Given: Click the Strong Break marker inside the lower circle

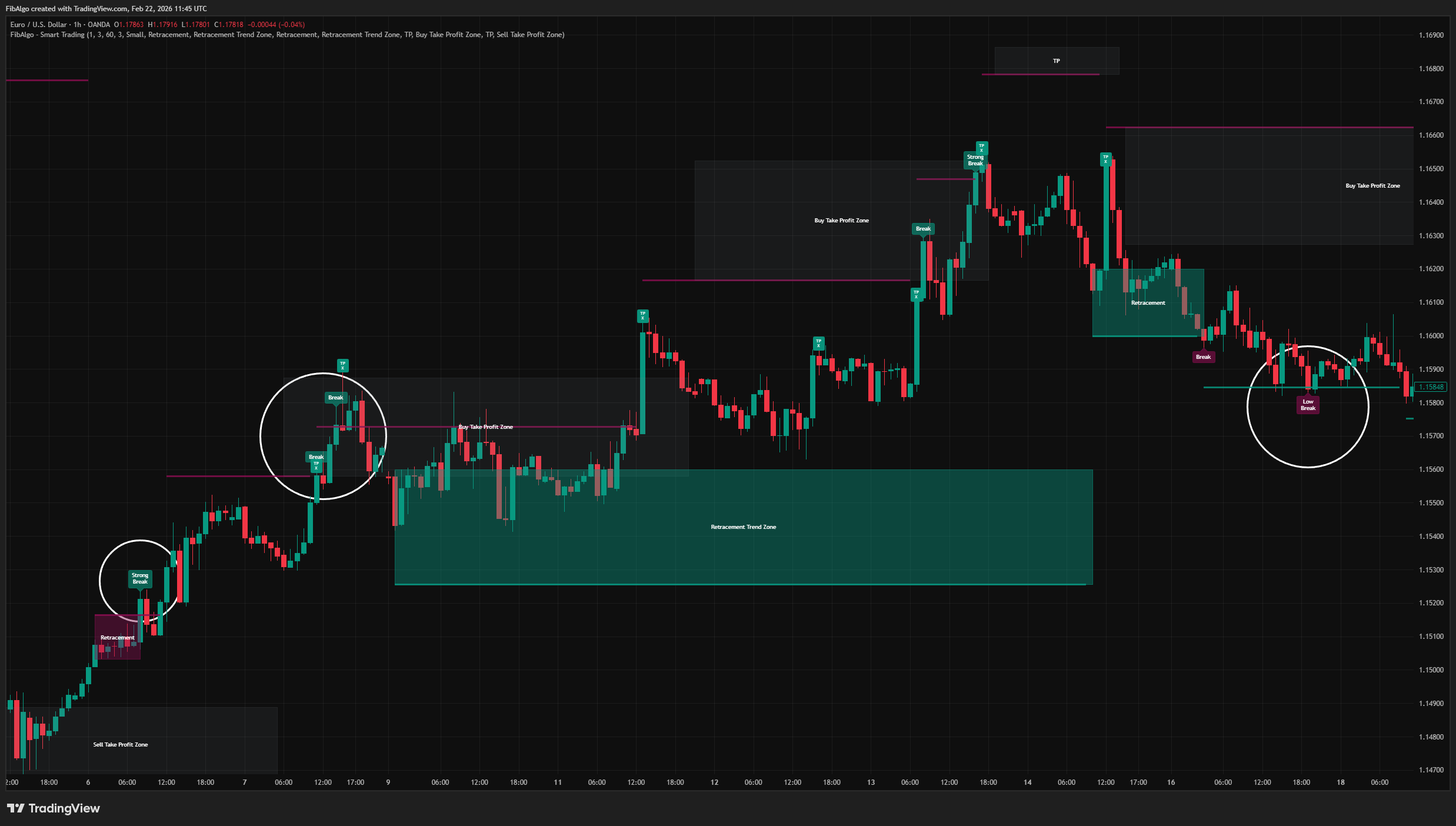Looking at the screenshot, I should point(139,578).
